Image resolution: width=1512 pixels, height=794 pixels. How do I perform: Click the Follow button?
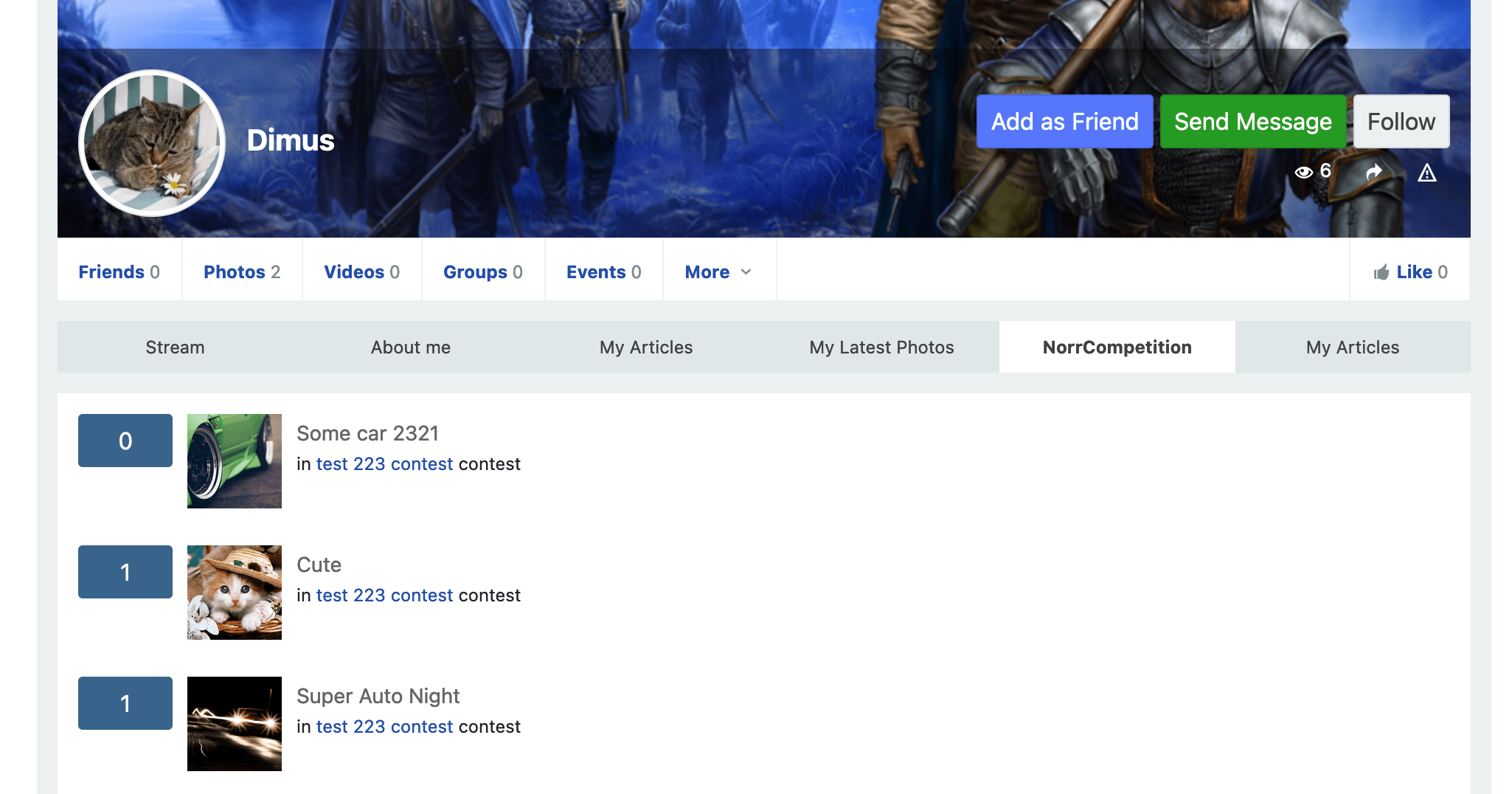pos(1401,121)
